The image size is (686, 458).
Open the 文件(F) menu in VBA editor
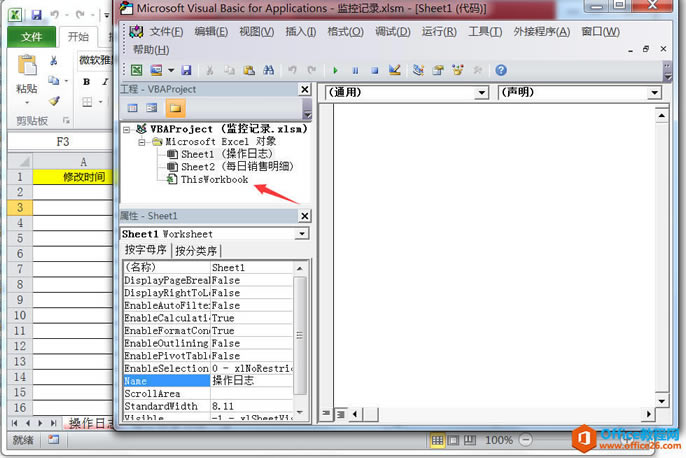tap(166, 31)
